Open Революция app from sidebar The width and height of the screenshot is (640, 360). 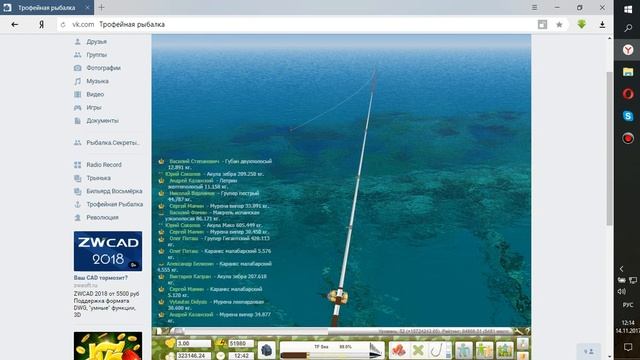pyautogui.click(x=102, y=218)
